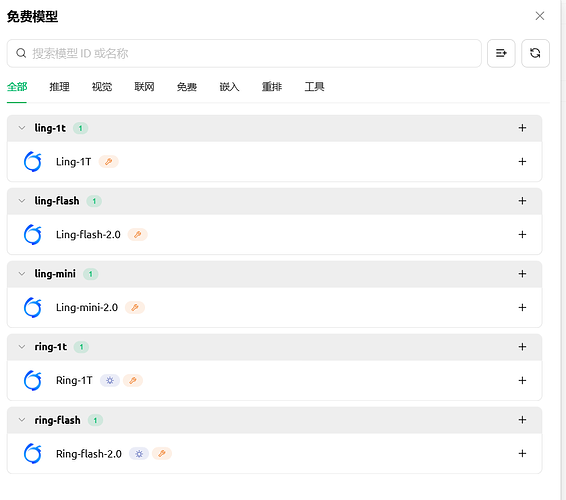Viewport: 566px width, 500px height.
Task: Click the Ring-1T model logo icon
Action: pos(32,380)
